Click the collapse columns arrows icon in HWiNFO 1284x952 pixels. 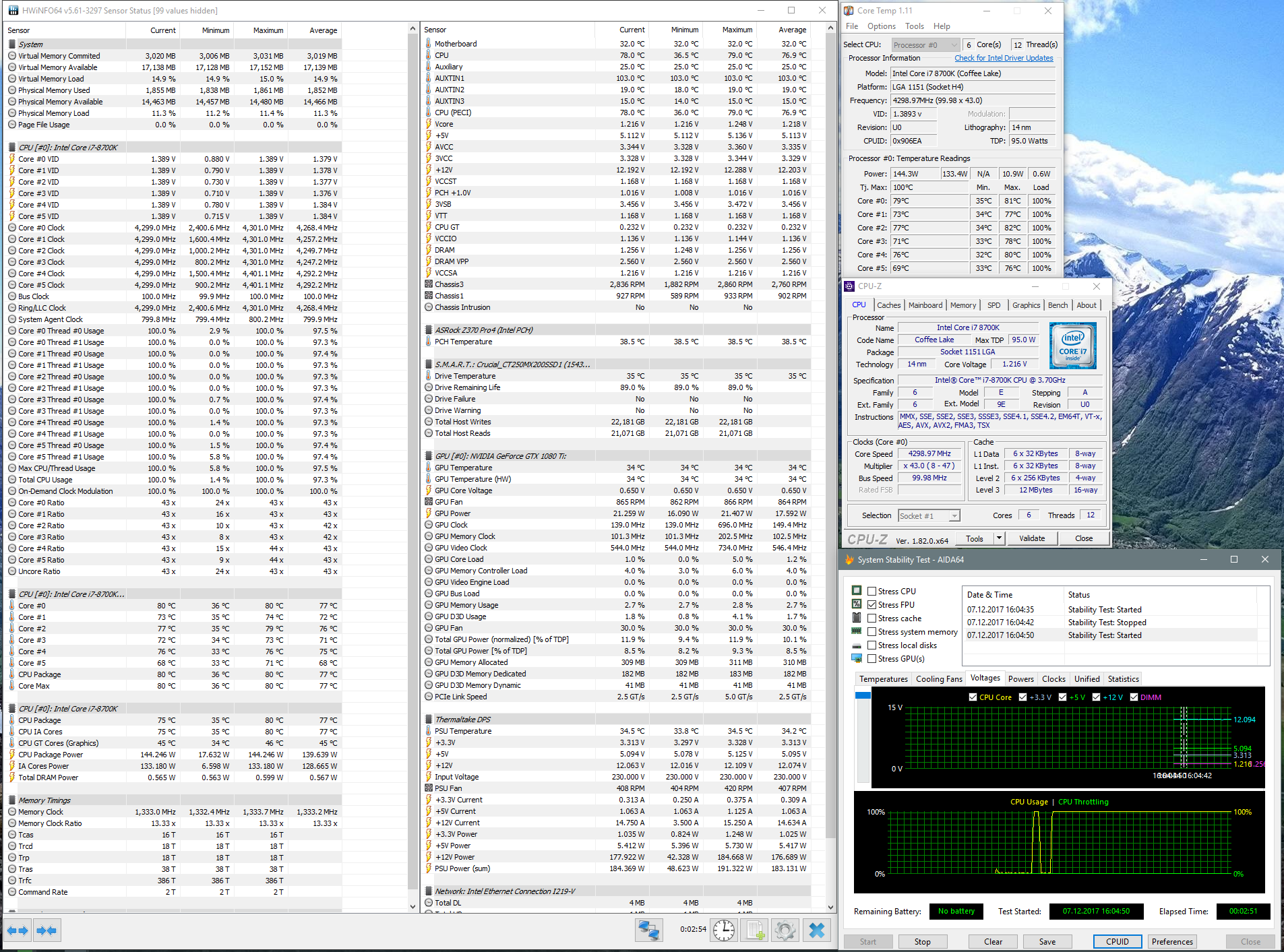pyautogui.click(x=47, y=930)
